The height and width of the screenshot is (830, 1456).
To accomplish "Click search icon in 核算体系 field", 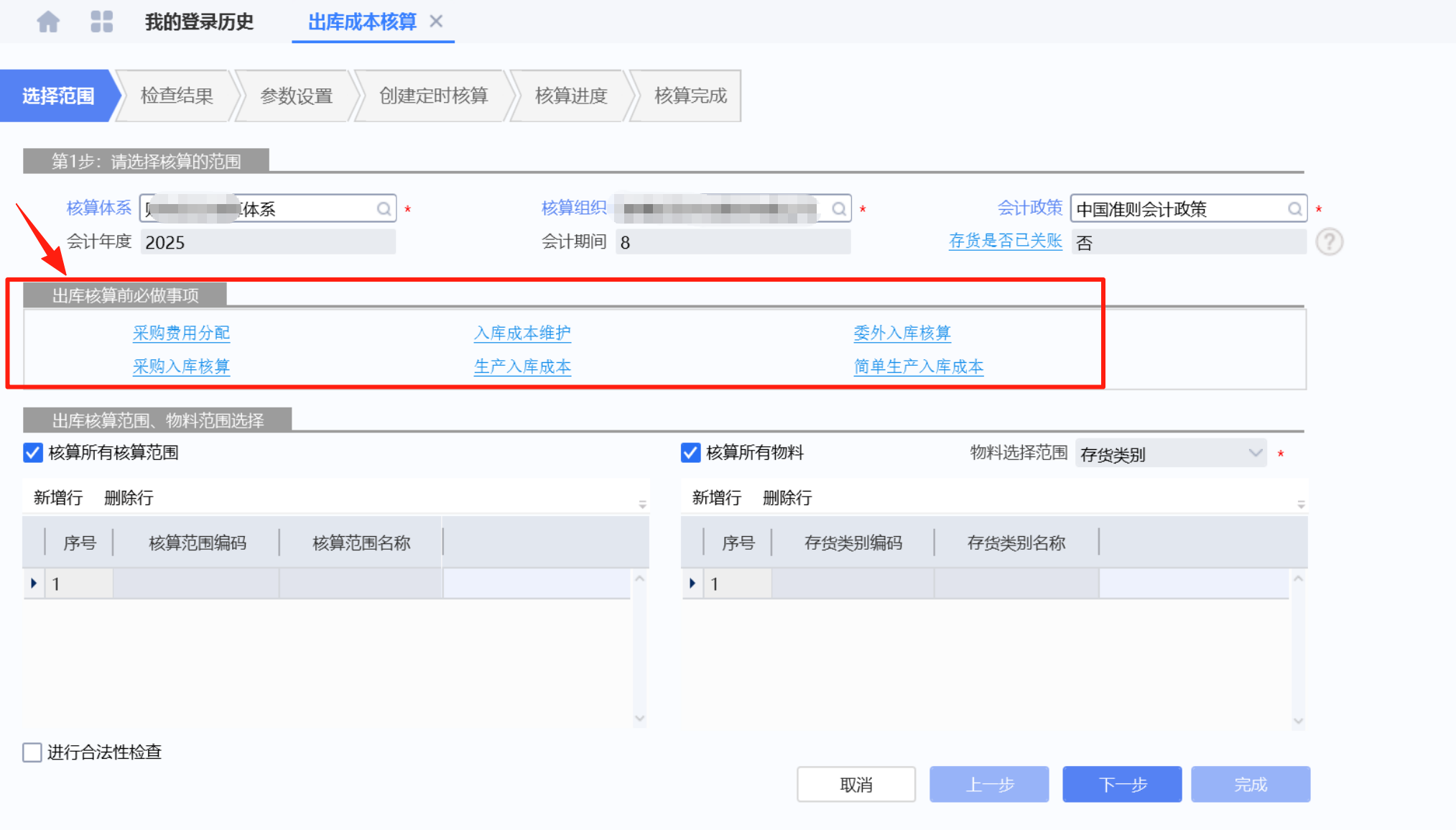I will (384, 209).
